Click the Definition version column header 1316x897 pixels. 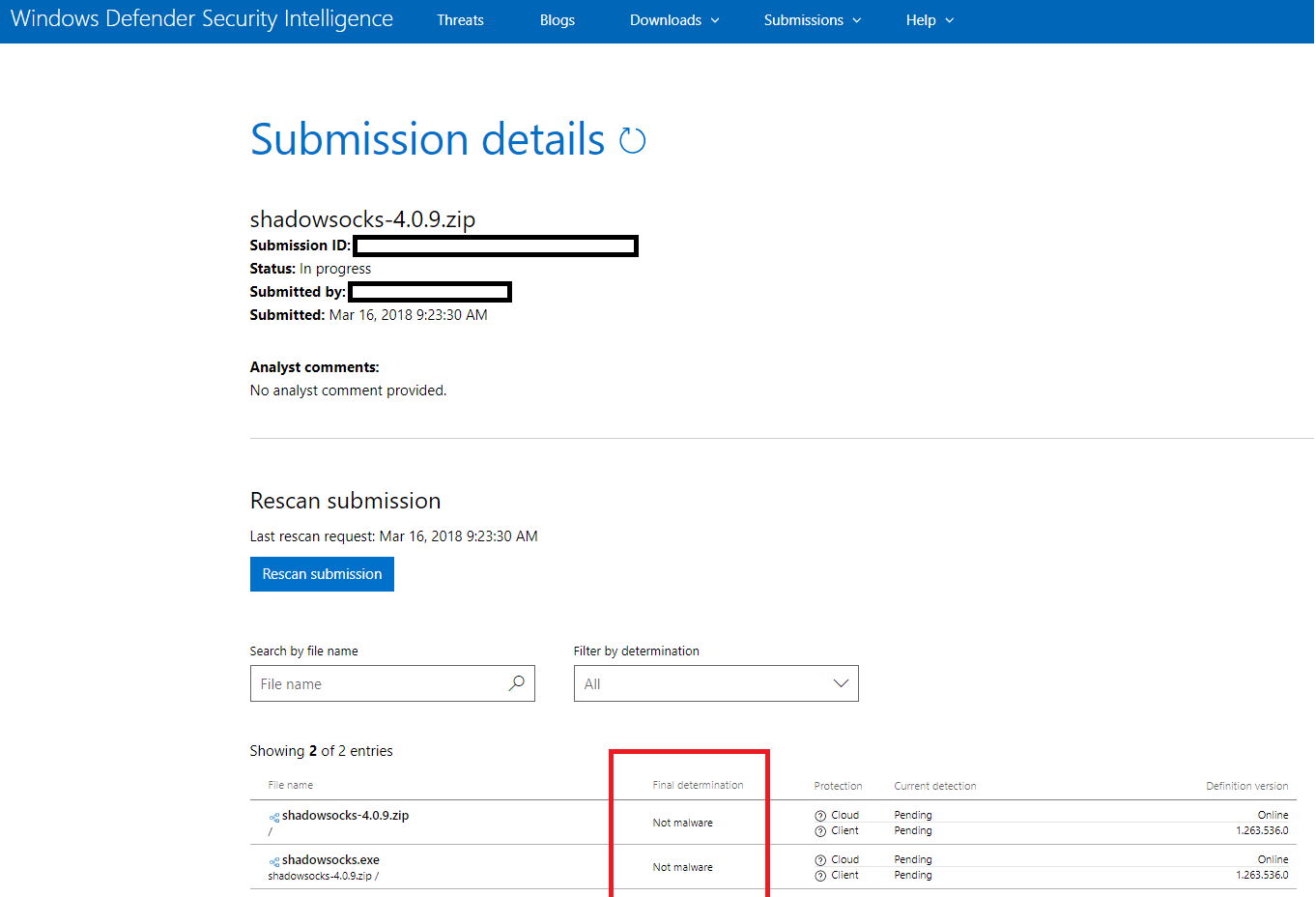(1247, 786)
